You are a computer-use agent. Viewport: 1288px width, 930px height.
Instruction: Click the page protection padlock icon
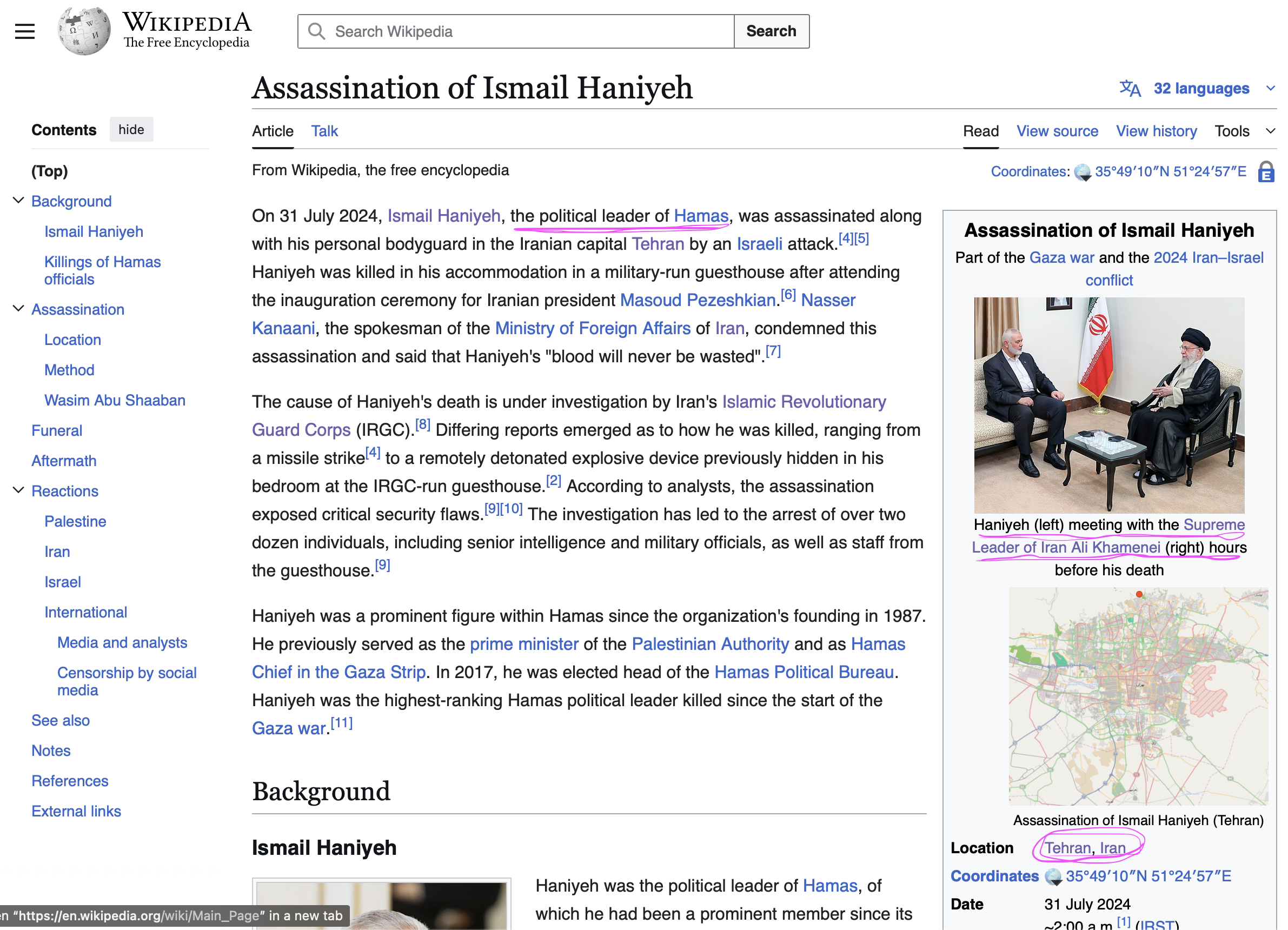tap(1266, 171)
